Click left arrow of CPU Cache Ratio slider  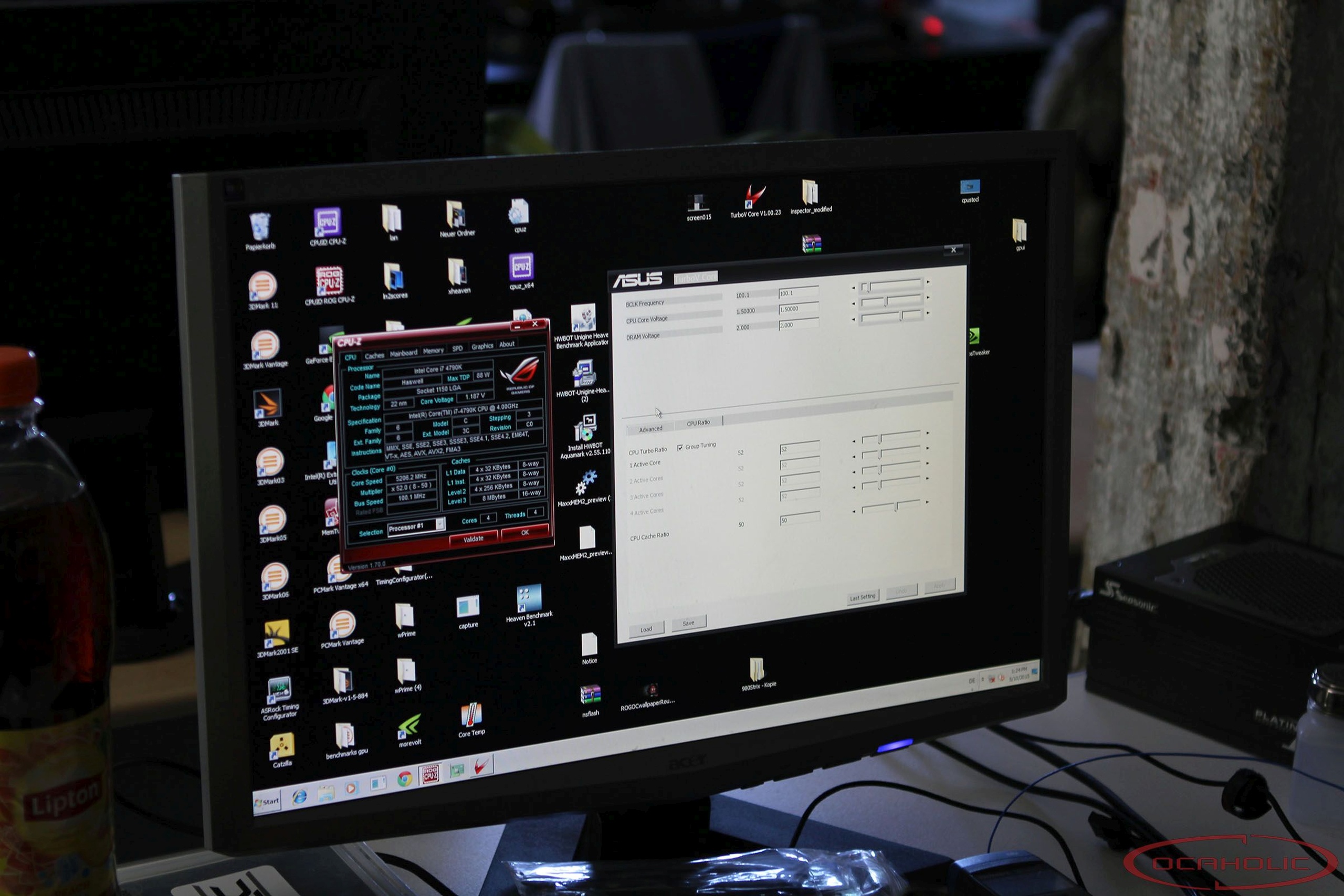pos(854,511)
